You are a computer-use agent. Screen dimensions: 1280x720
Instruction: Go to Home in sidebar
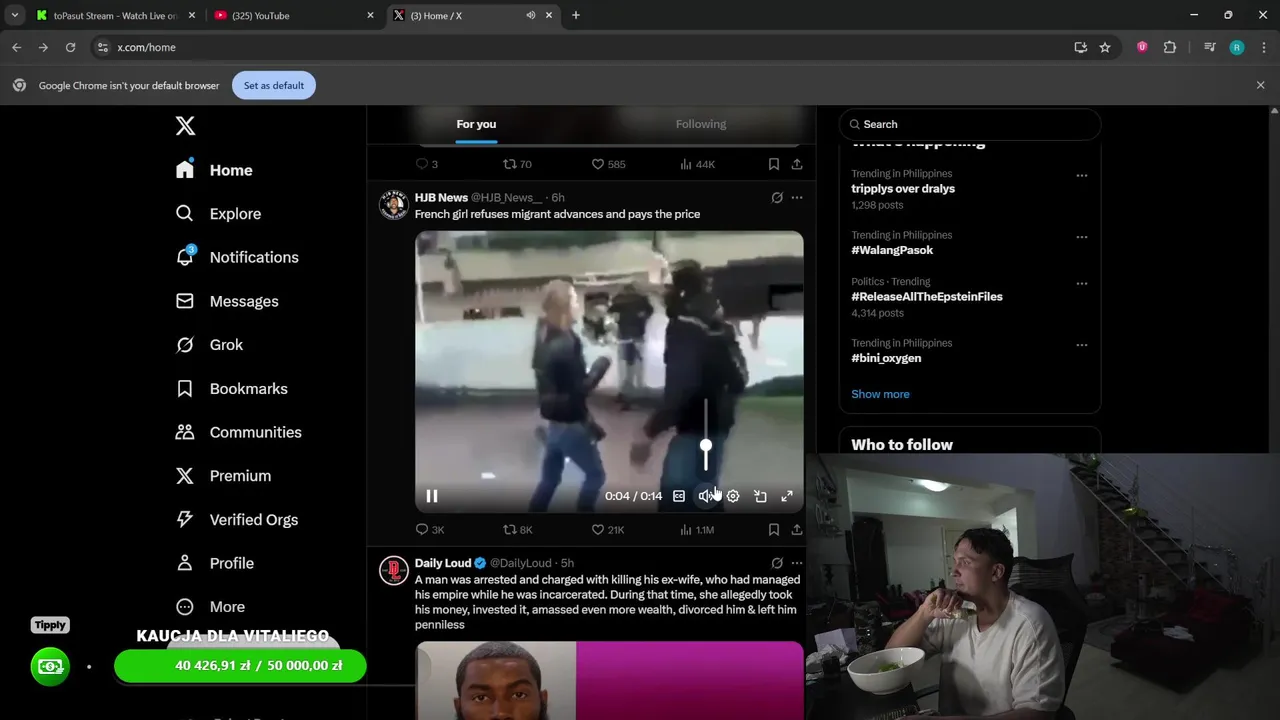click(x=215, y=170)
